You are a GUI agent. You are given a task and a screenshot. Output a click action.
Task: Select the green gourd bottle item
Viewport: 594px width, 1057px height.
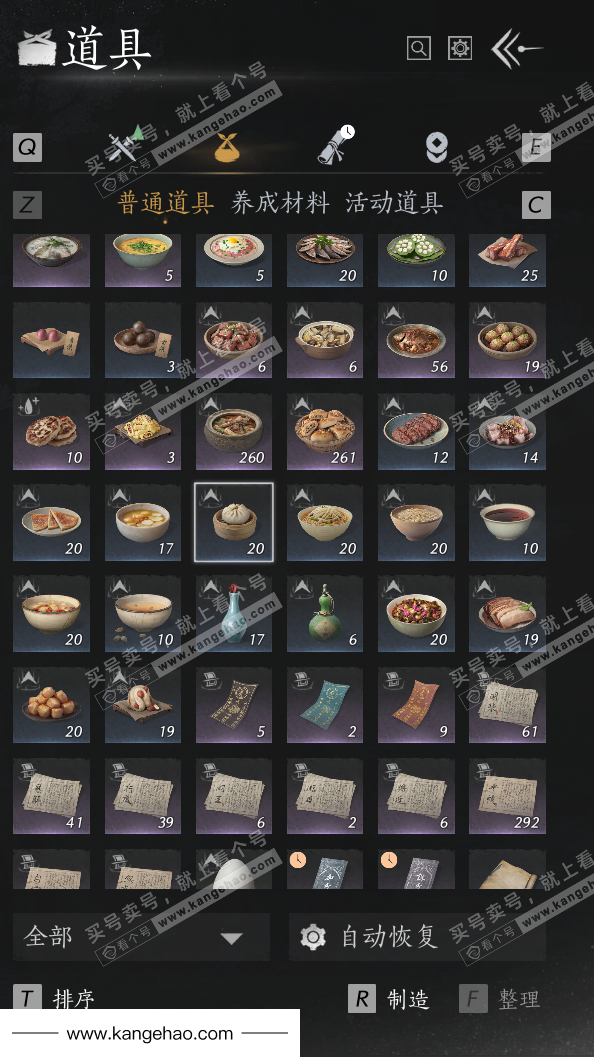(325, 613)
